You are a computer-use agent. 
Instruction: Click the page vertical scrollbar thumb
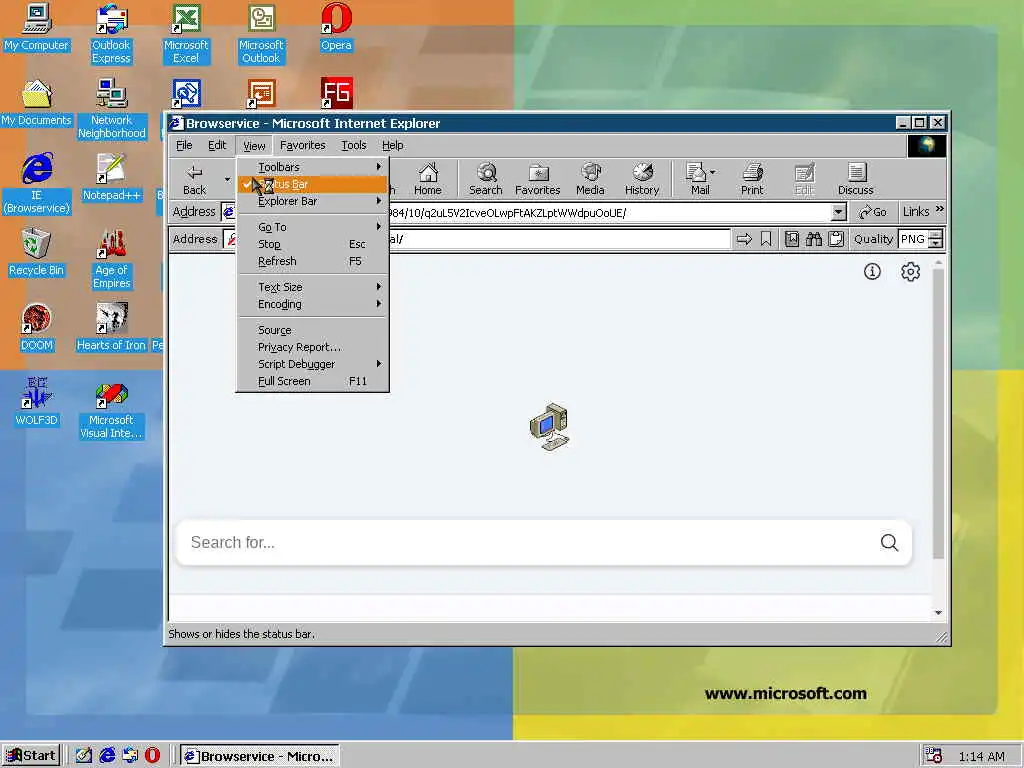(938, 413)
